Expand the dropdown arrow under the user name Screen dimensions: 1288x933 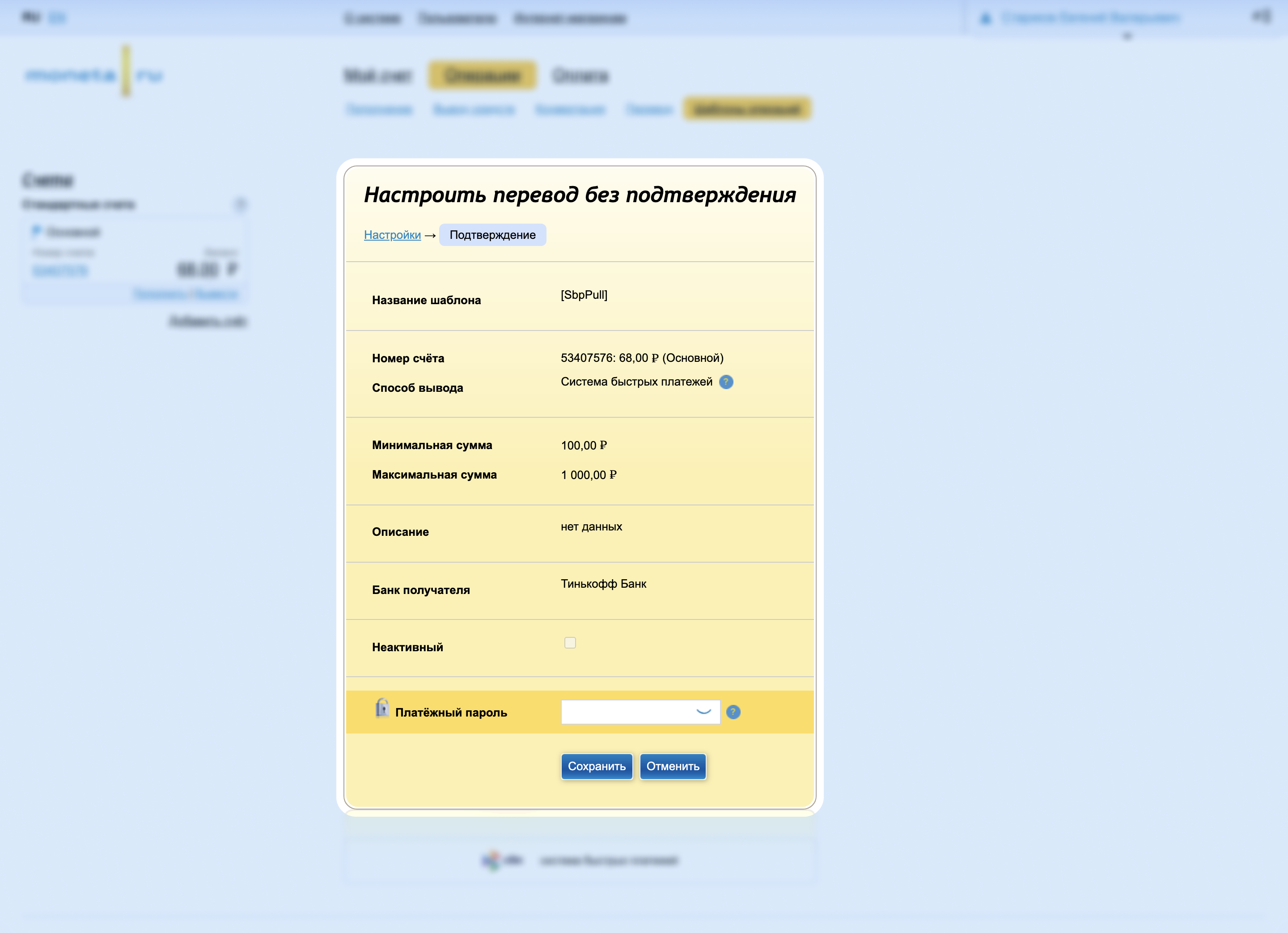coord(1127,36)
